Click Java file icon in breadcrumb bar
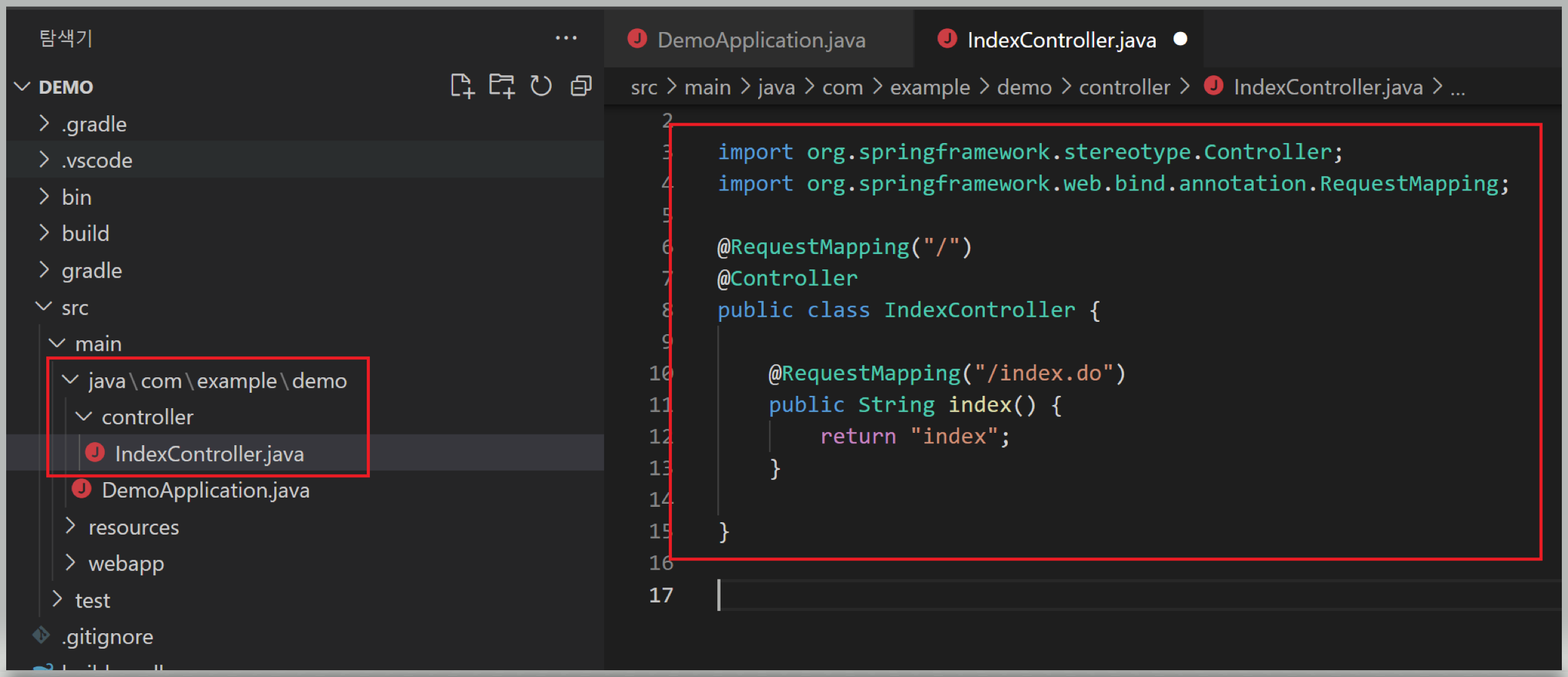1568x677 pixels. 1214,86
